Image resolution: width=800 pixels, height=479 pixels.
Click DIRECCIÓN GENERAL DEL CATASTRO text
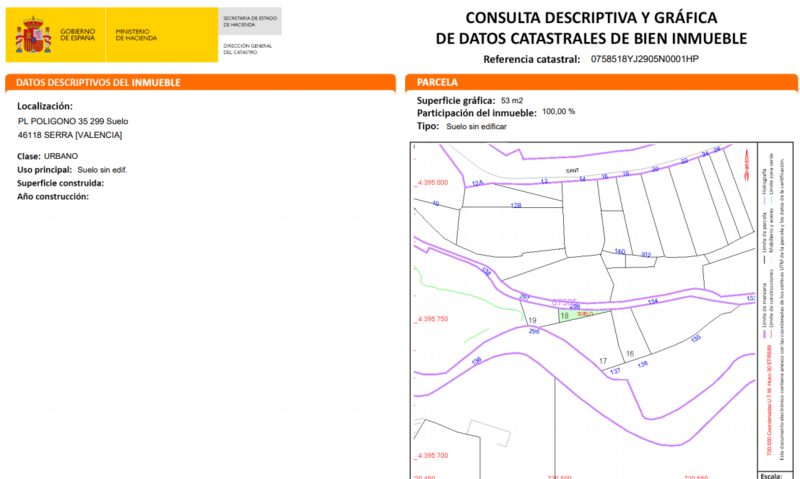(247, 49)
